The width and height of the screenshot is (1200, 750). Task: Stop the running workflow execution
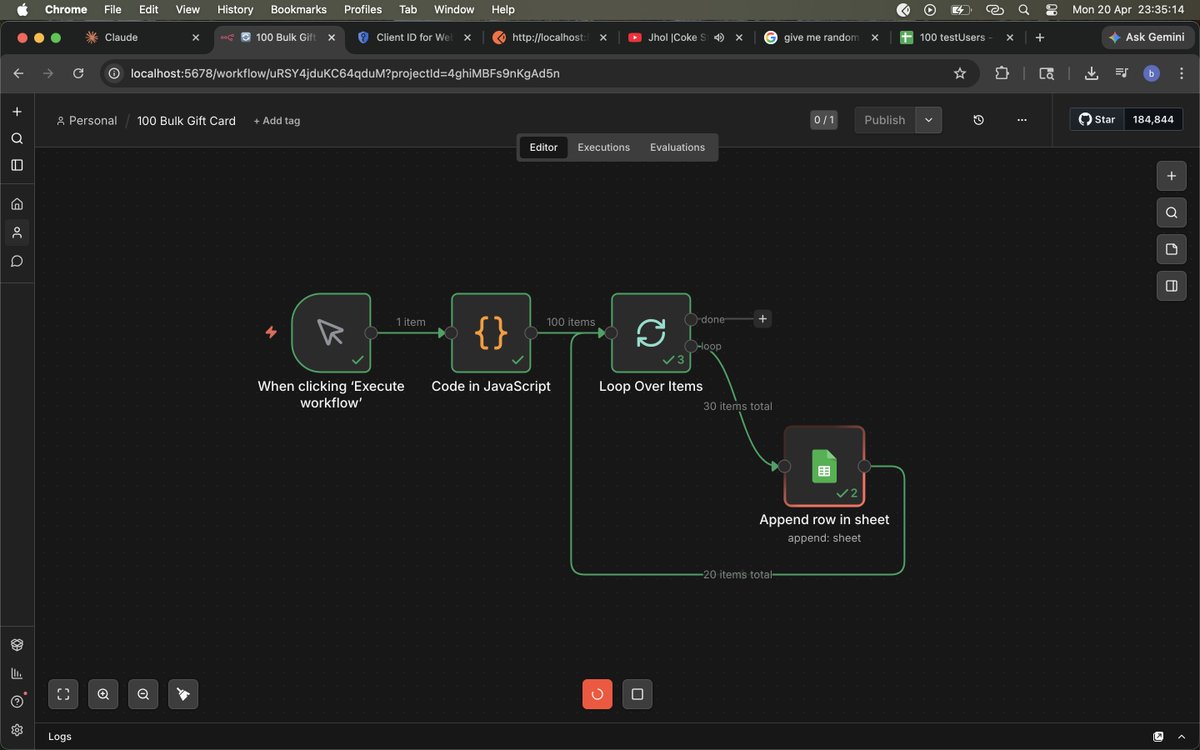[637, 693]
